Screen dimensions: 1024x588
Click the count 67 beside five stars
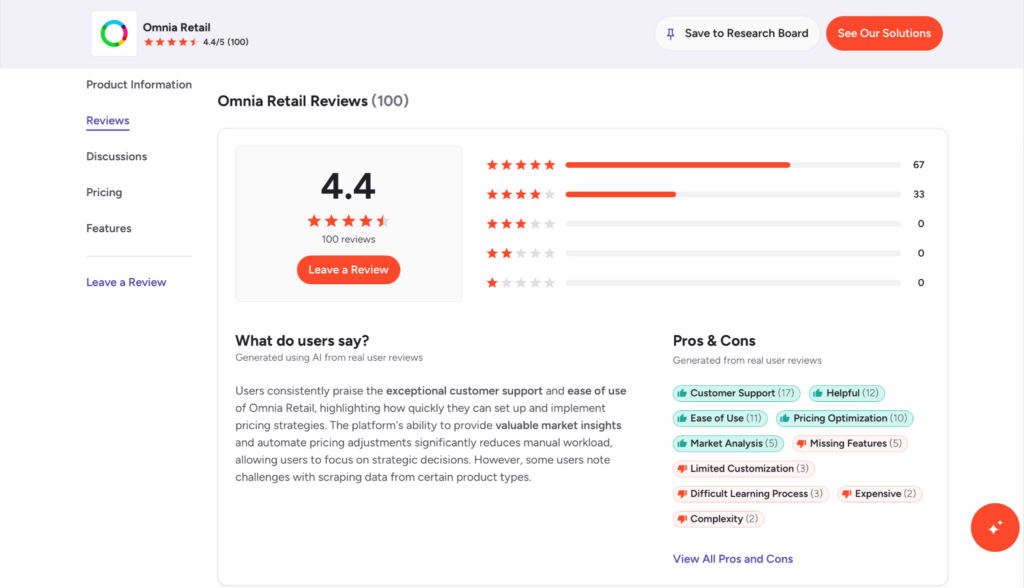[x=918, y=165]
